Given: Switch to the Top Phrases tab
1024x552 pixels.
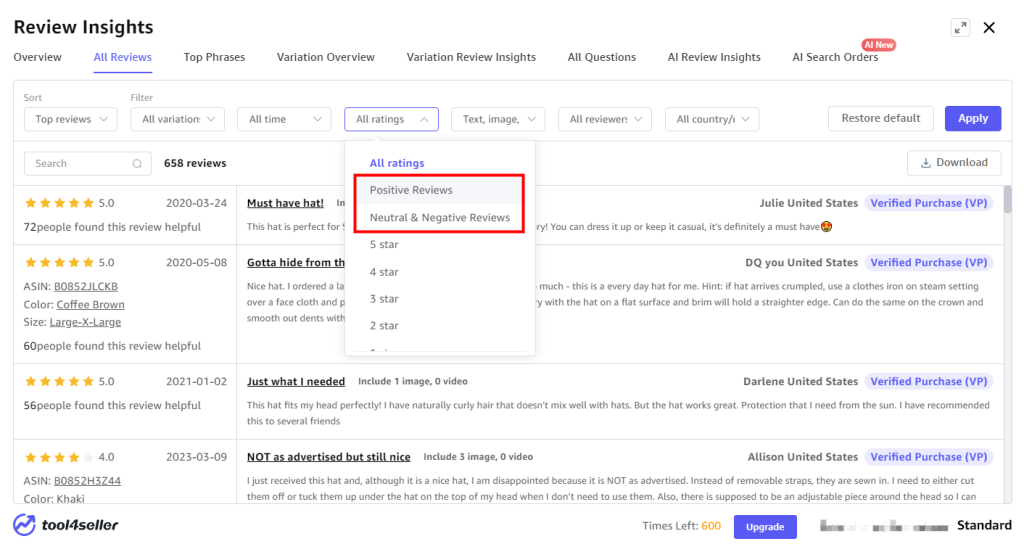Looking at the screenshot, I should (214, 57).
